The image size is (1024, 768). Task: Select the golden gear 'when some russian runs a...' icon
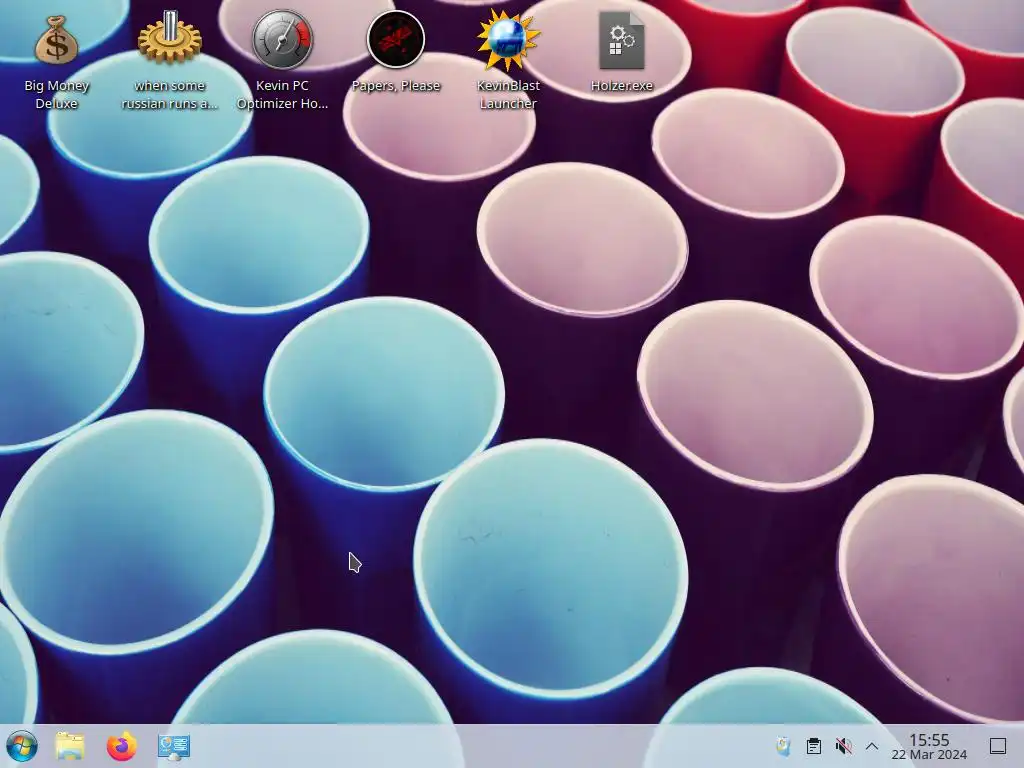coord(169,38)
